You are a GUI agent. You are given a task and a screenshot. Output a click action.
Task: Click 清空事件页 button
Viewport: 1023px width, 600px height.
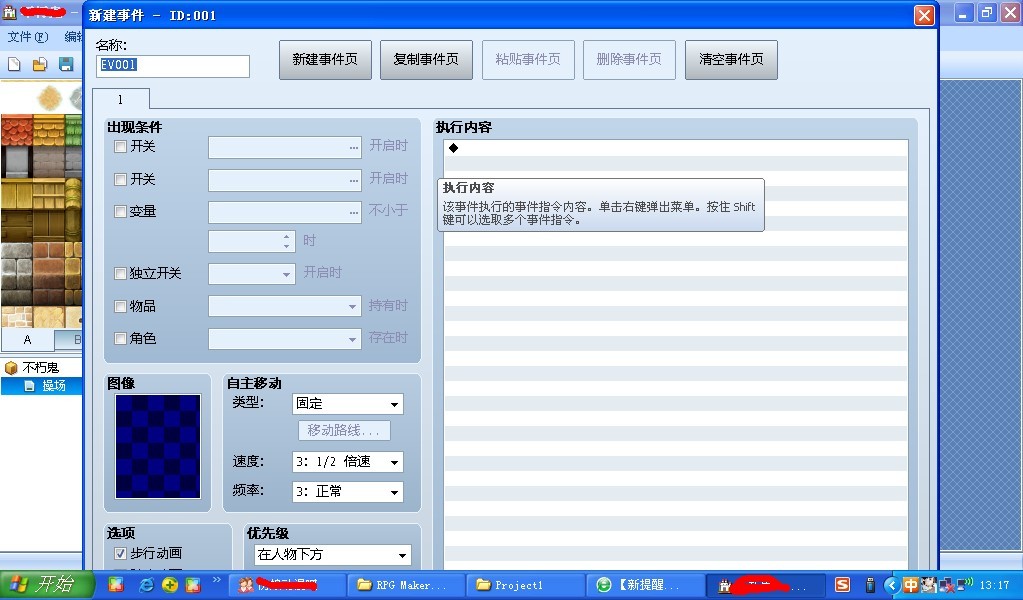click(x=731, y=59)
